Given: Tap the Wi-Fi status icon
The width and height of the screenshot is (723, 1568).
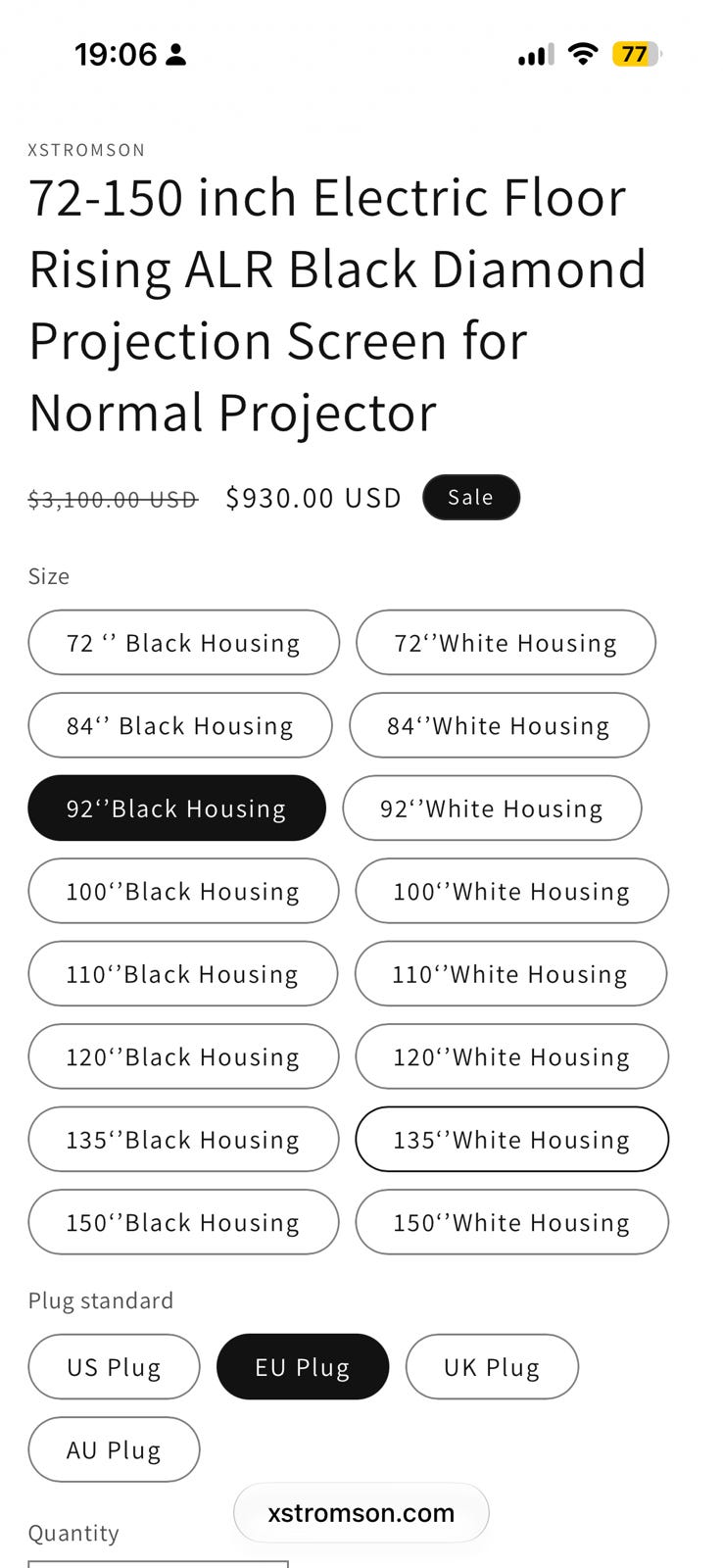Looking at the screenshot, I should [x=583, y=54].
